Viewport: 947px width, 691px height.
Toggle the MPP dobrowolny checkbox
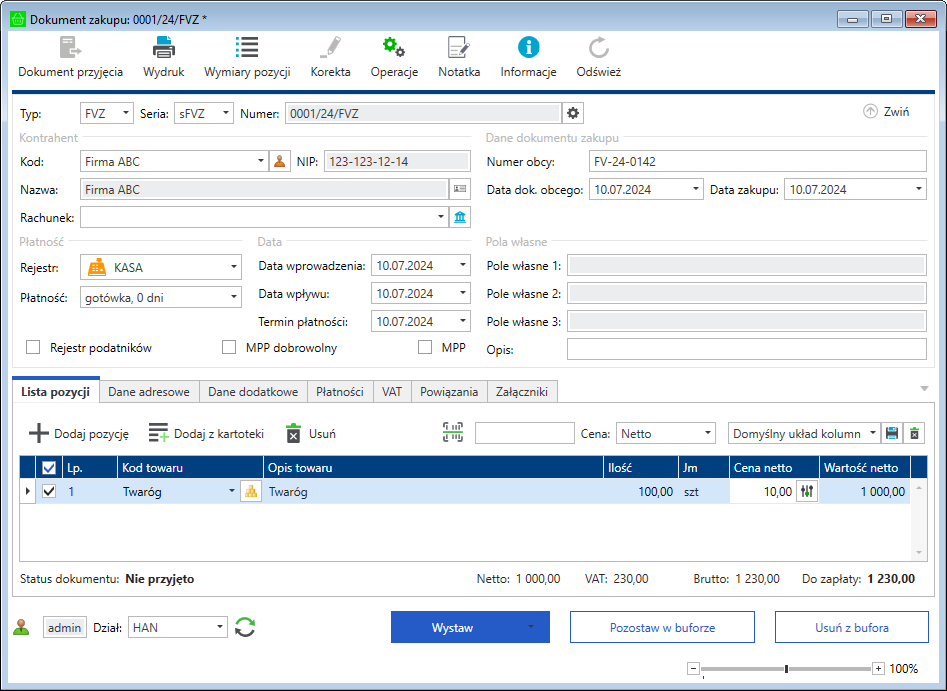coord(229,348)
